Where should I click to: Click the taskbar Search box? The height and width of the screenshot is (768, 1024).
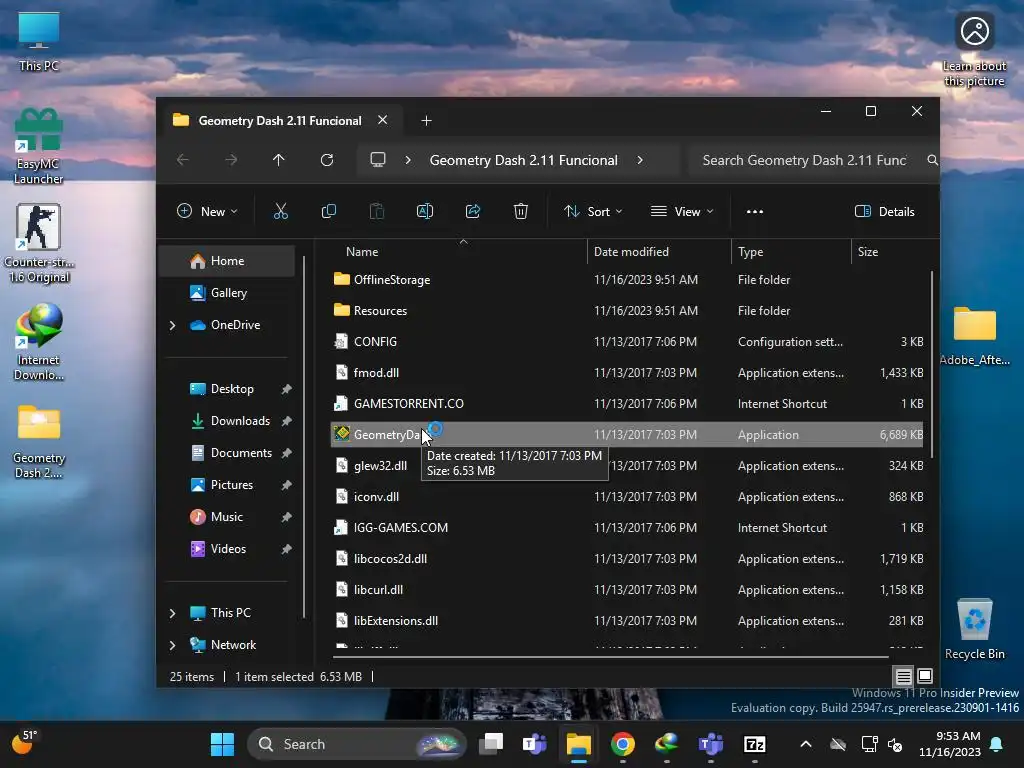click(x=357, y=744)
